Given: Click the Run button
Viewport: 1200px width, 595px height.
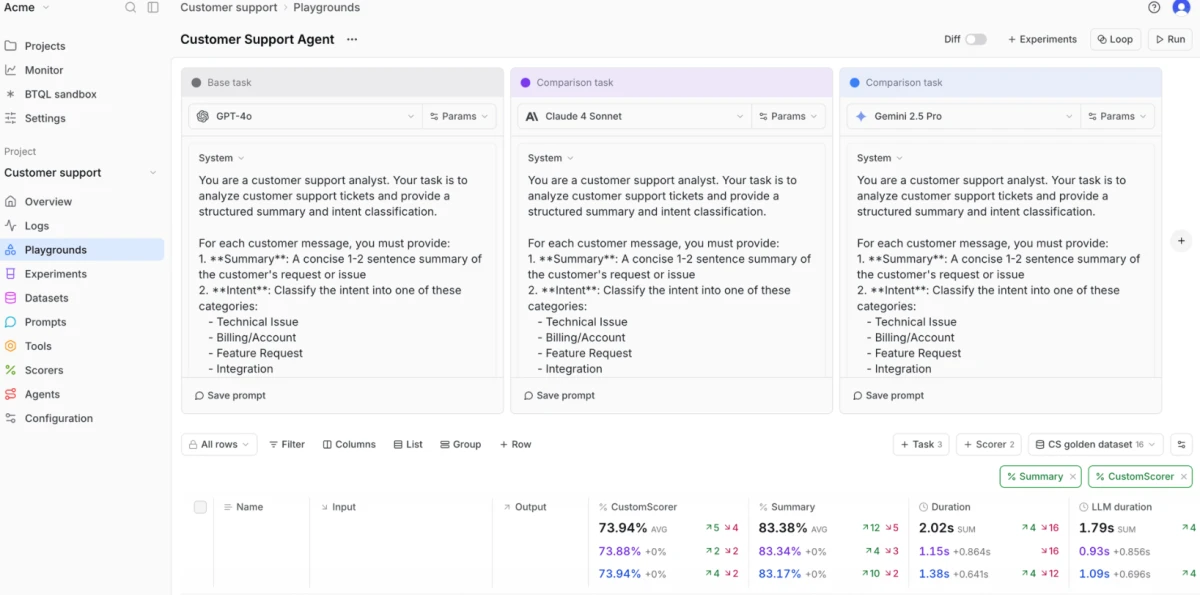Looking at the screenshot, I should tap(1168, 40).
